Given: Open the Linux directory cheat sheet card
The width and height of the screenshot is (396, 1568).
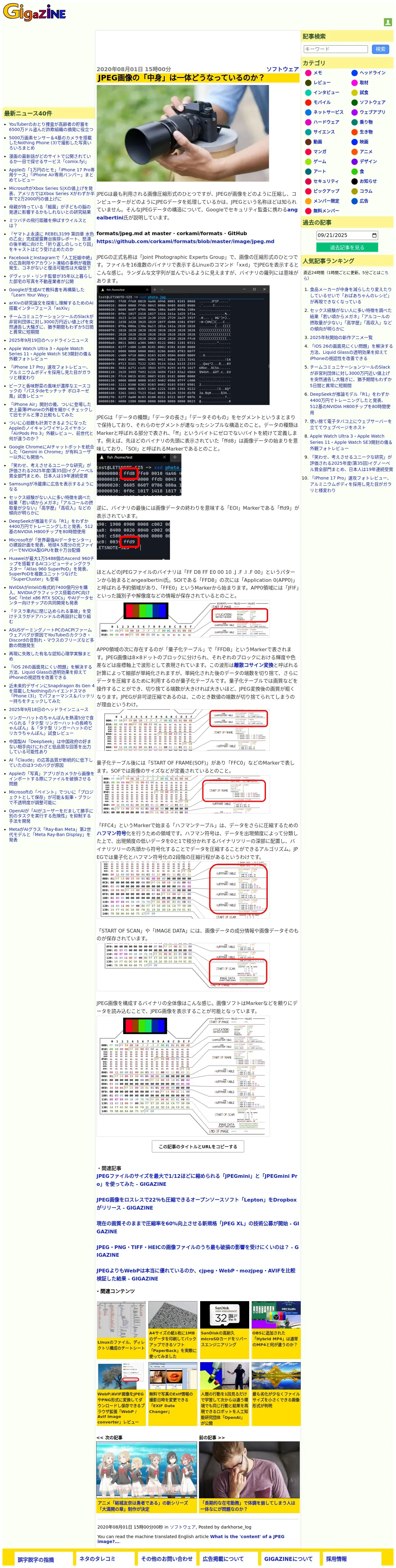Looking at the screenshot, I should pyautogui.click(x=121, y=1330).
